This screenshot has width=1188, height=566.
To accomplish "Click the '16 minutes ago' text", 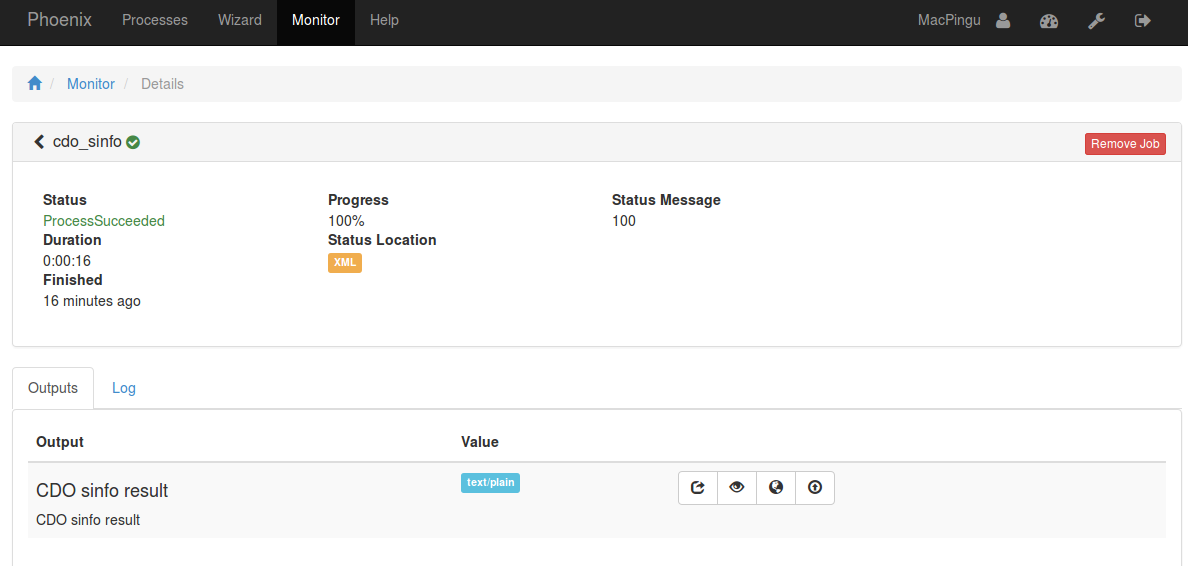I will click(x=92, y=301).
